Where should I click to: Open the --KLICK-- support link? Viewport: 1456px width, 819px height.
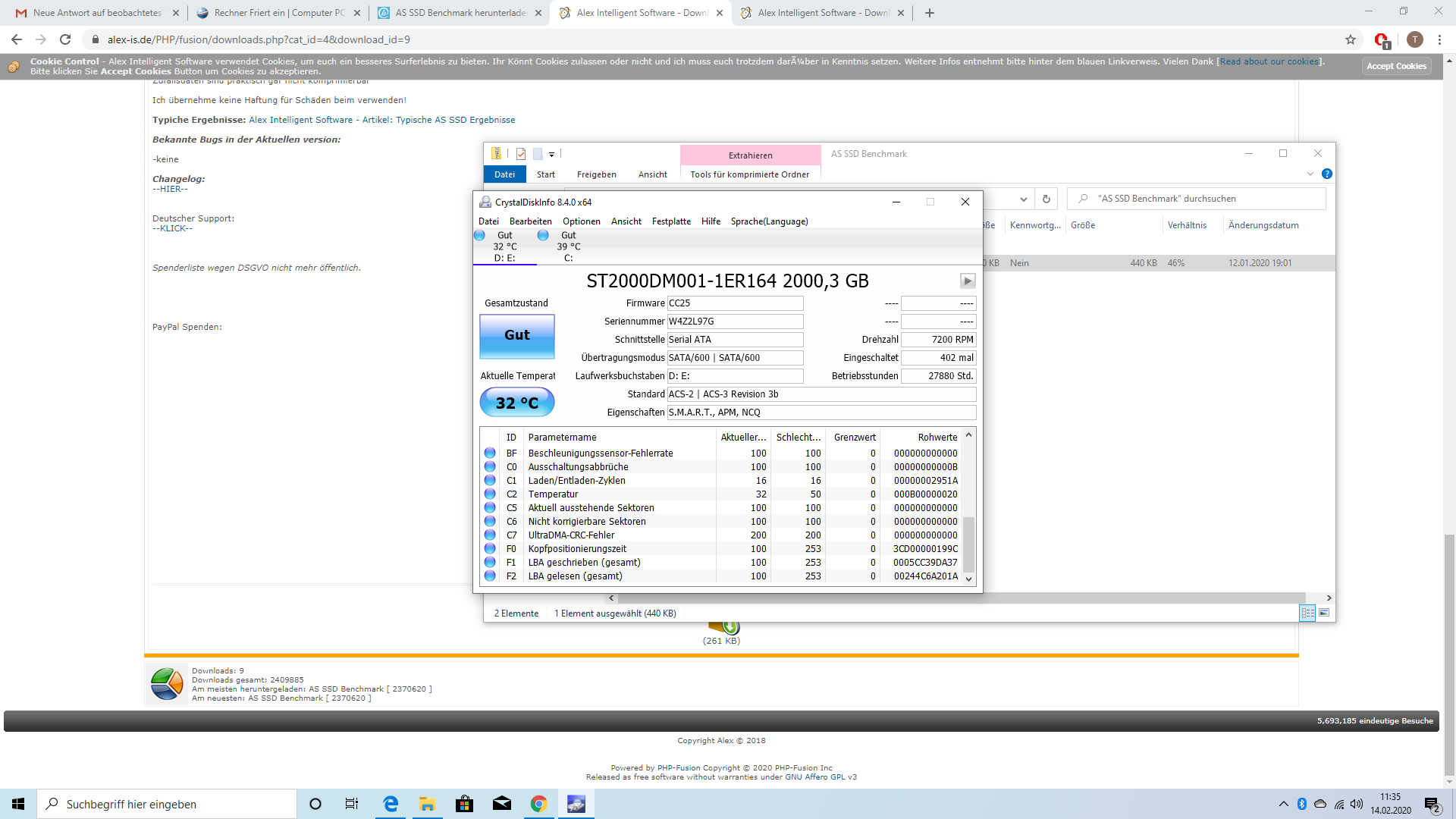coord(172,228)
